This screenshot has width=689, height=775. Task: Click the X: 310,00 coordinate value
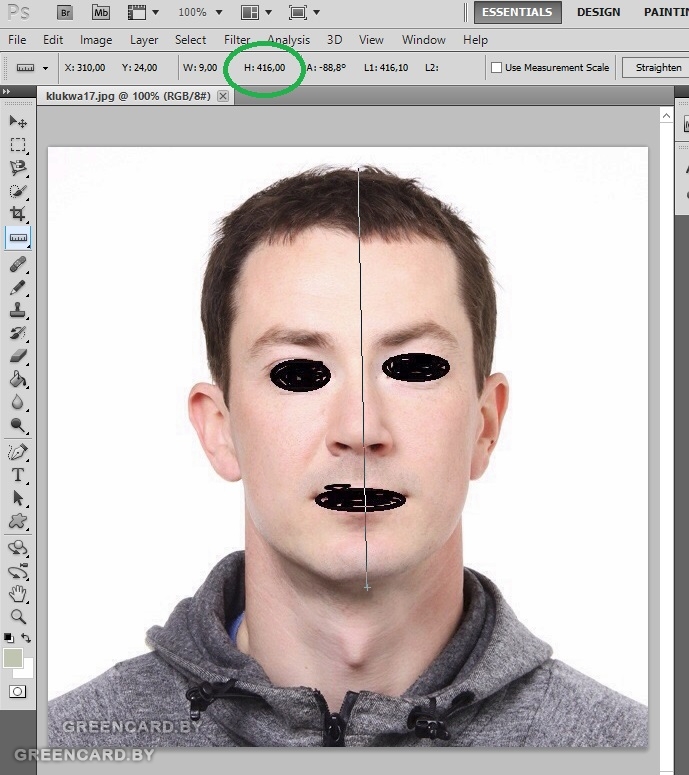pos(85,68)
